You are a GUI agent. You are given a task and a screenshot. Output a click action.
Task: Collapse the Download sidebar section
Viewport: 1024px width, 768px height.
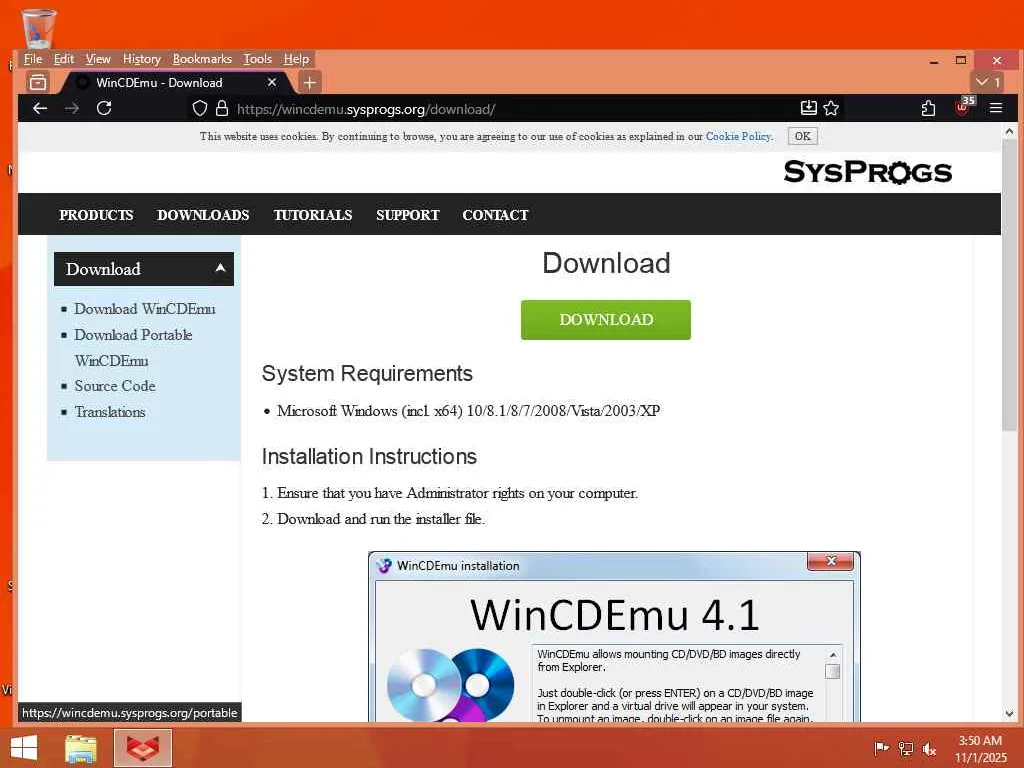[x=144, y=269]
